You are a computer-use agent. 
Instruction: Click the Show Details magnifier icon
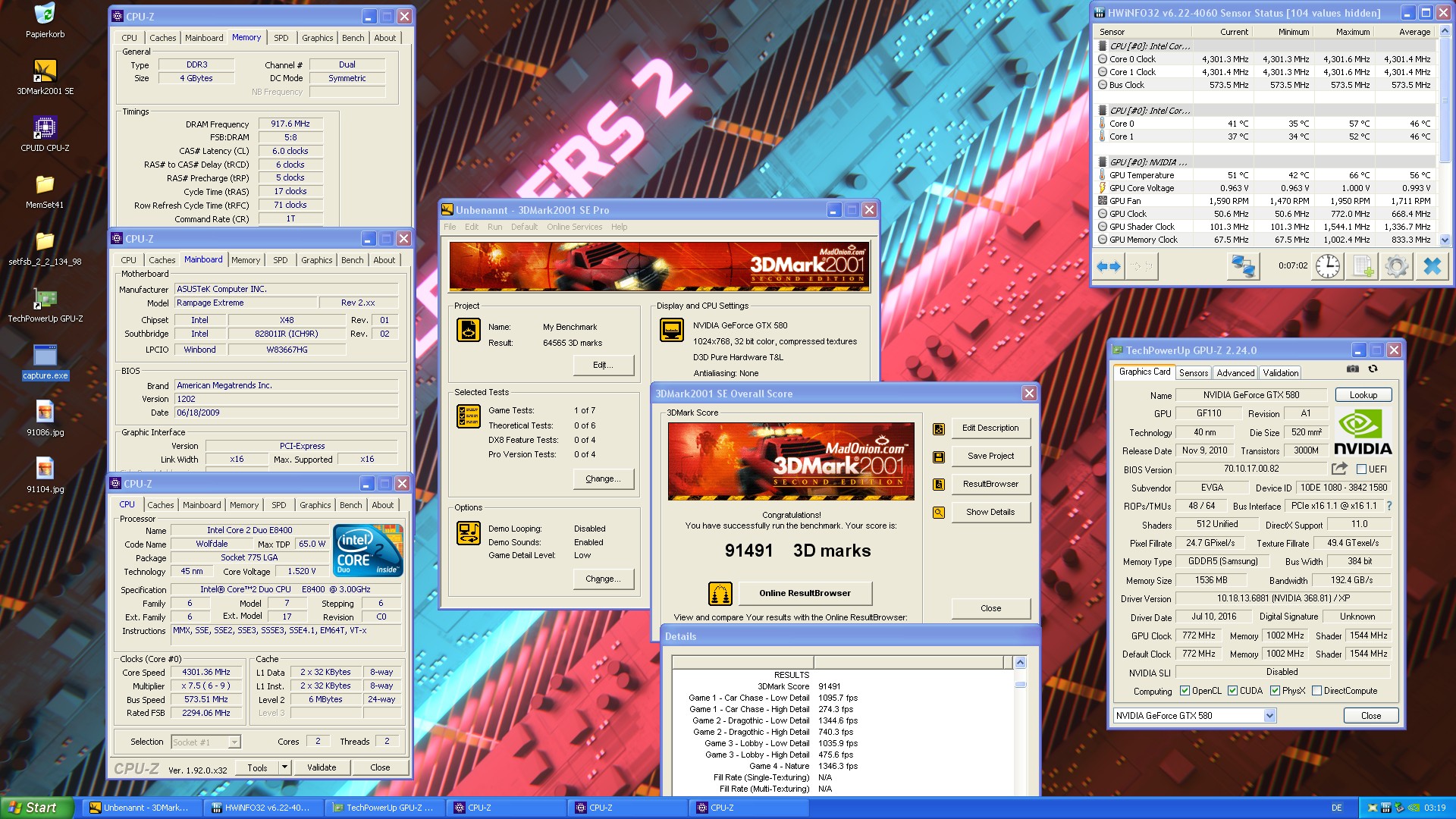tap(939, 513)
